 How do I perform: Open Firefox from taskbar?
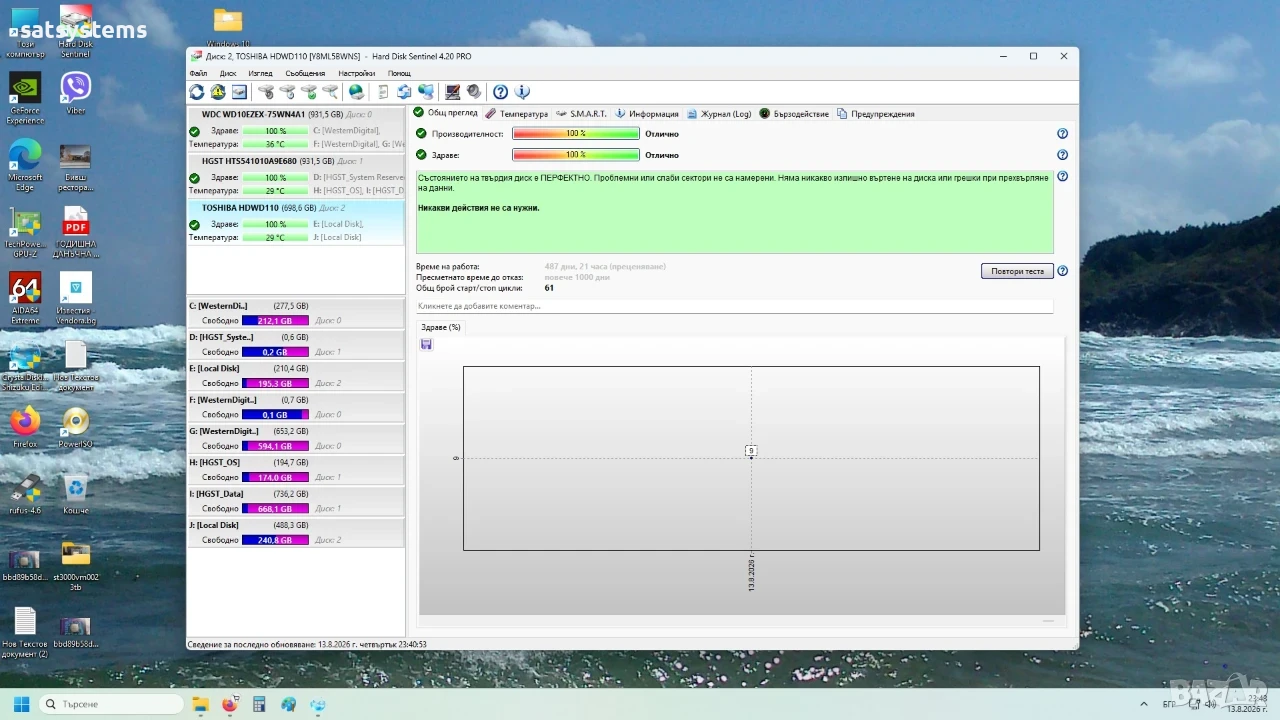(x=229, y=704)
